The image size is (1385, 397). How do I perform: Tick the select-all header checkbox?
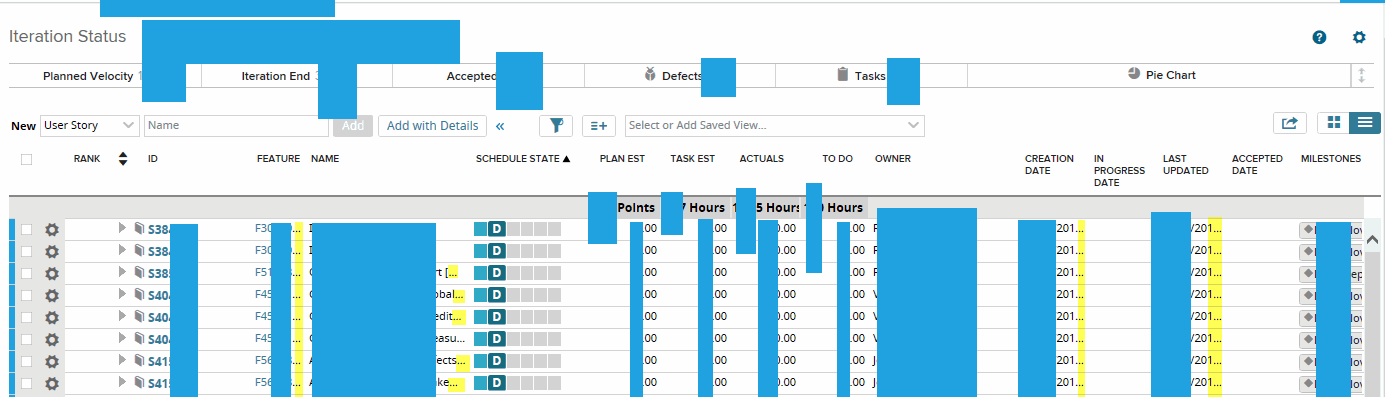tap(26, 159)
